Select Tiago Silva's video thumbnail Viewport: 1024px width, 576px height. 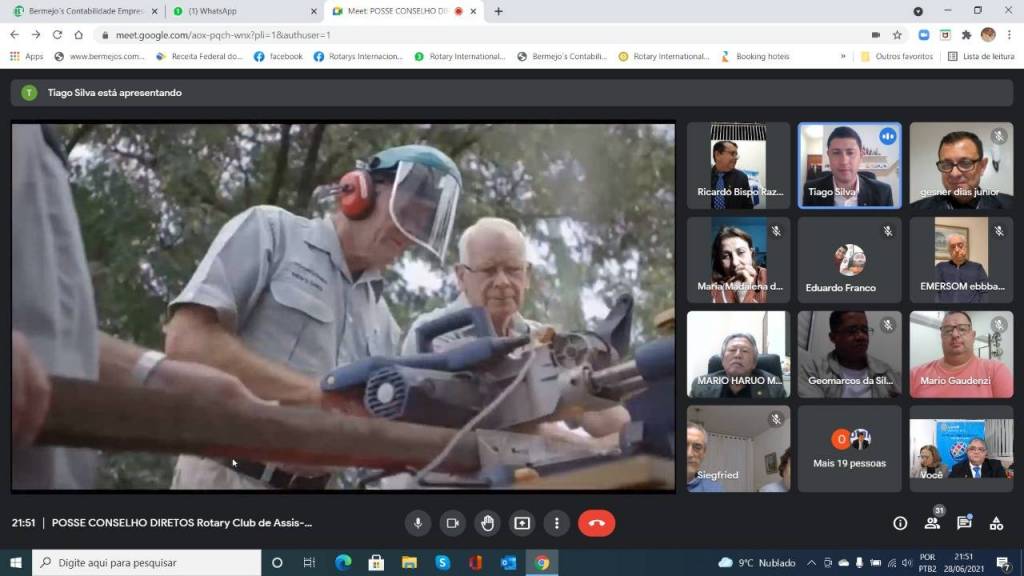point(849,165)
